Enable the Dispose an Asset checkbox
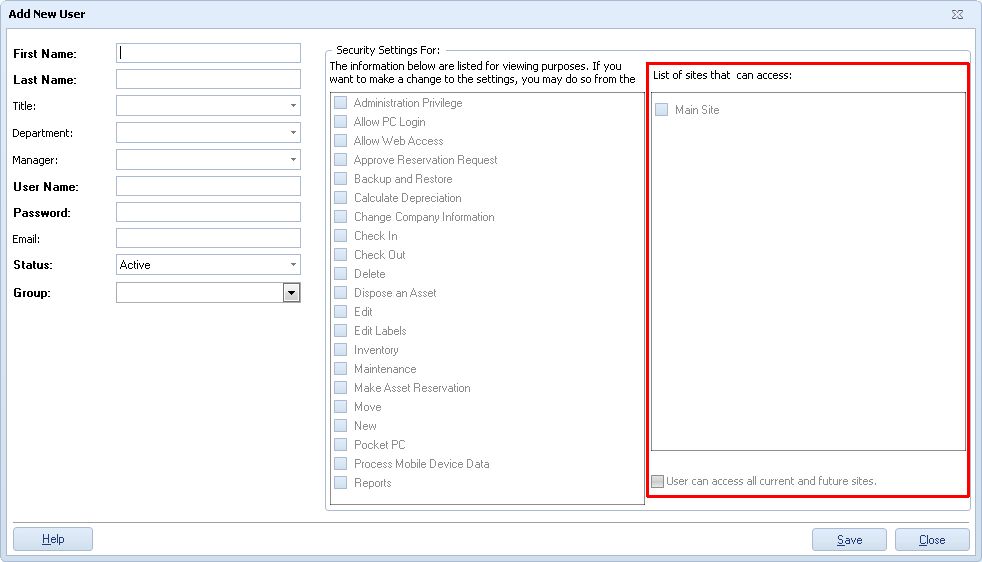The height and width of the screenshot is (562, 982). pyautogui.click(x=341, y=293)
